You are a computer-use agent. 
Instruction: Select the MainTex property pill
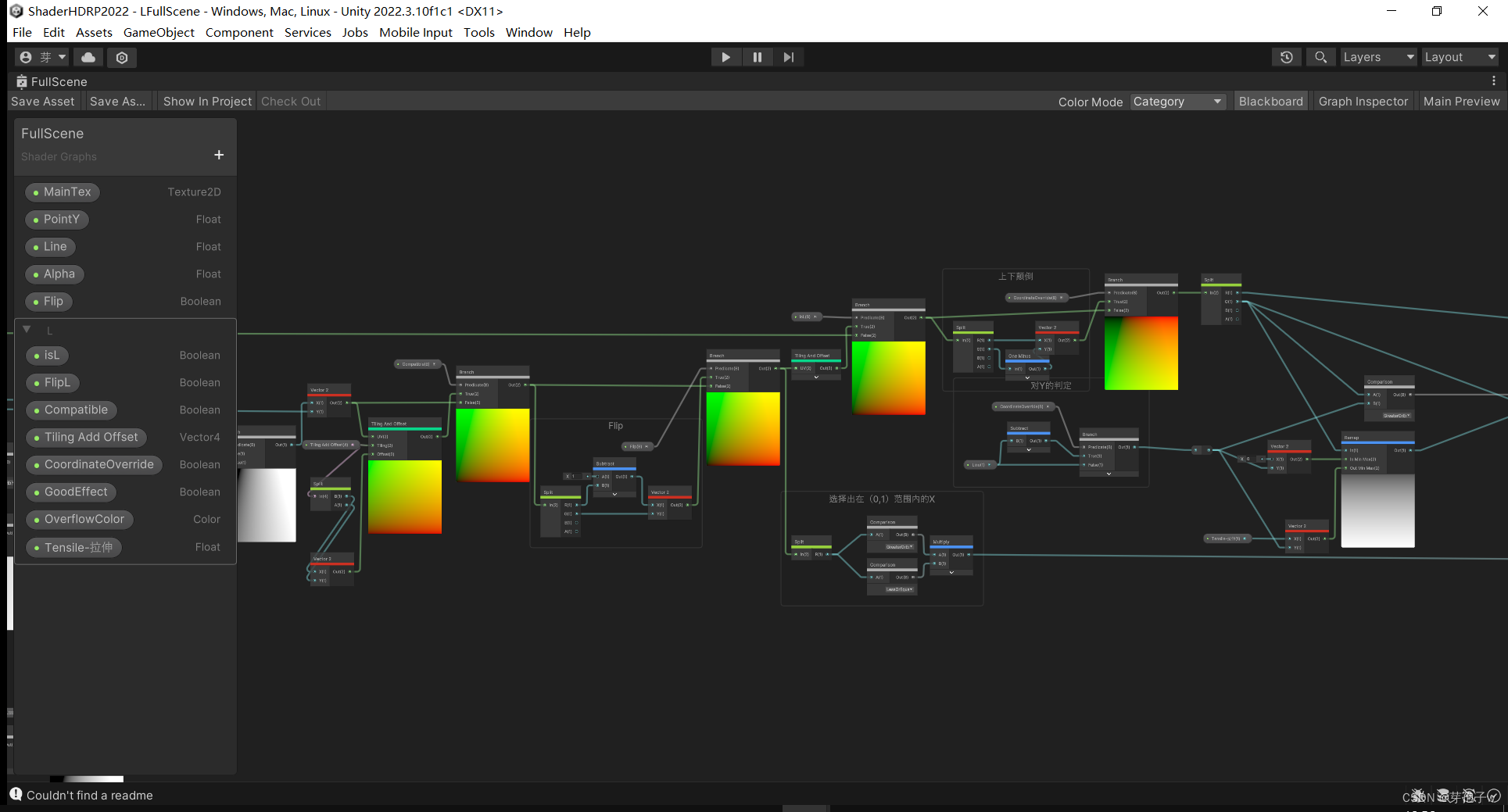click(63, 191)
